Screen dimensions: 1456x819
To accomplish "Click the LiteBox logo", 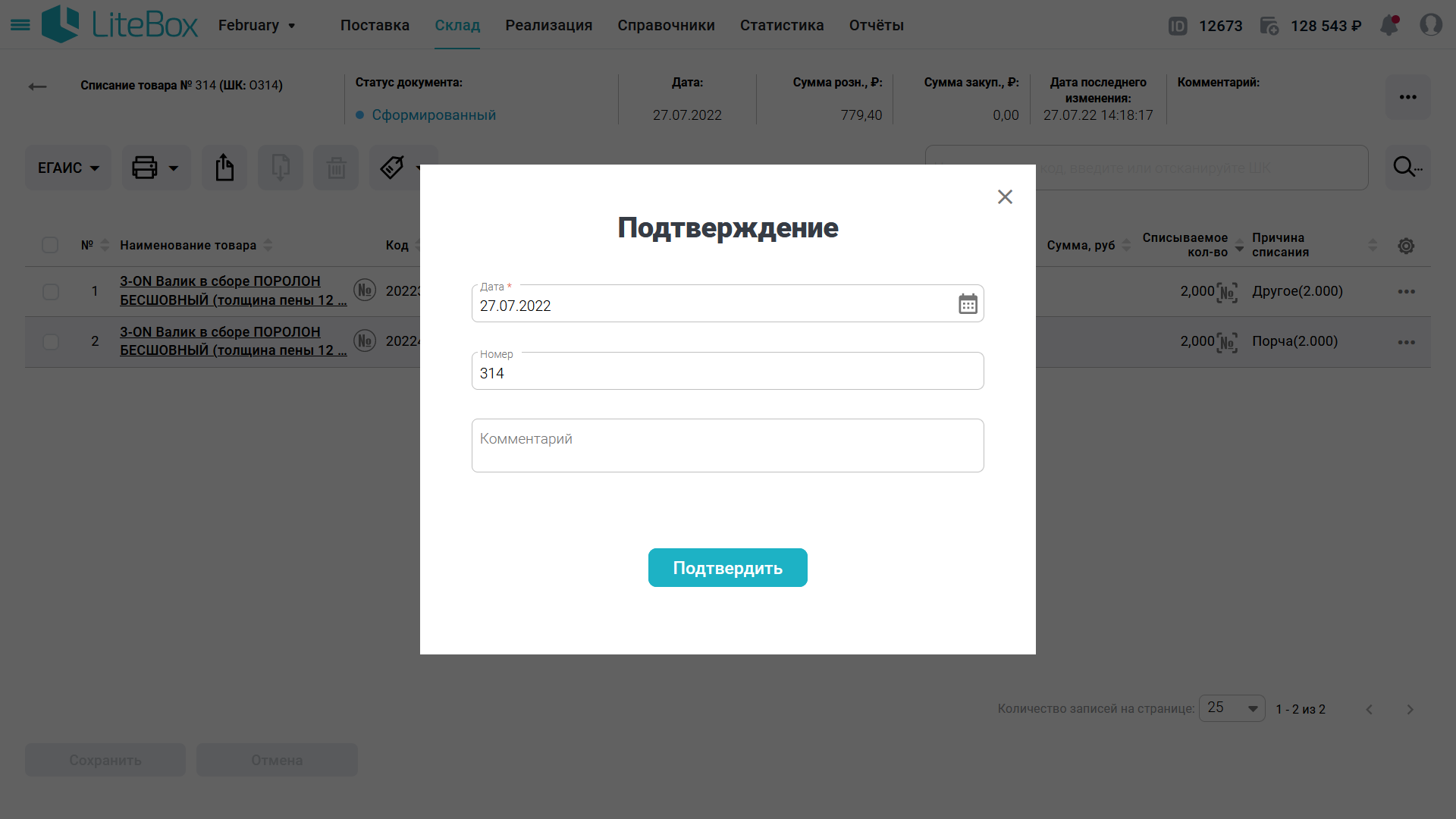I will [119, 24].
